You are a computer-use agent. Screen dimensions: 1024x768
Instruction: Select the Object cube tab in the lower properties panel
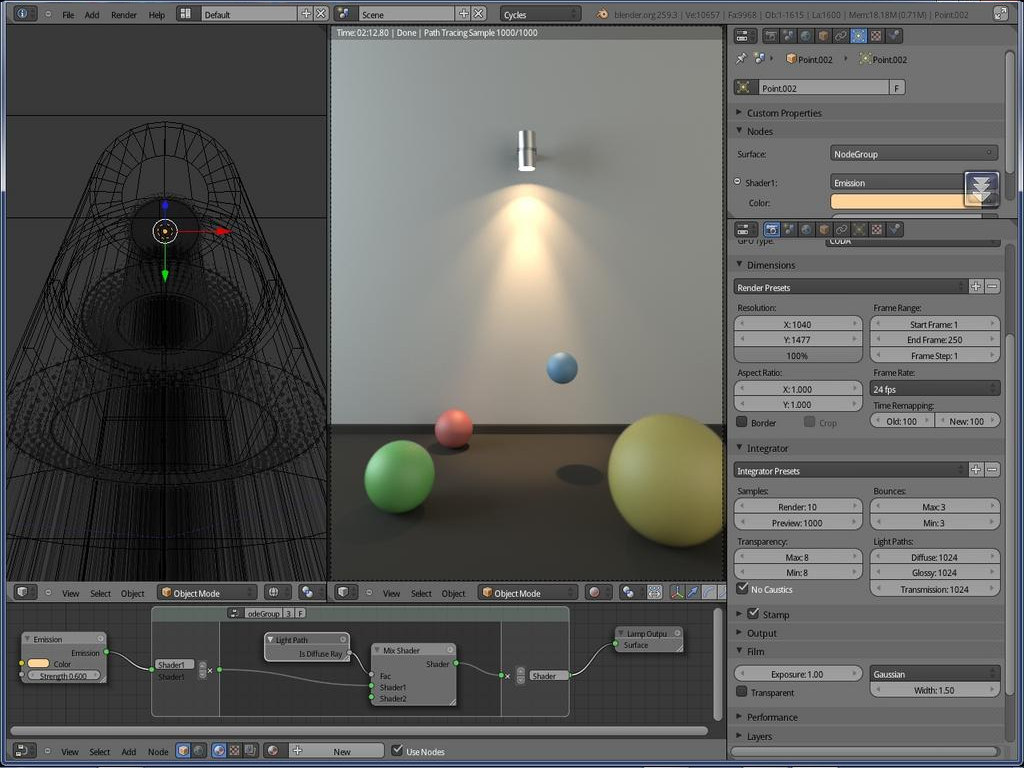(824, 229)
